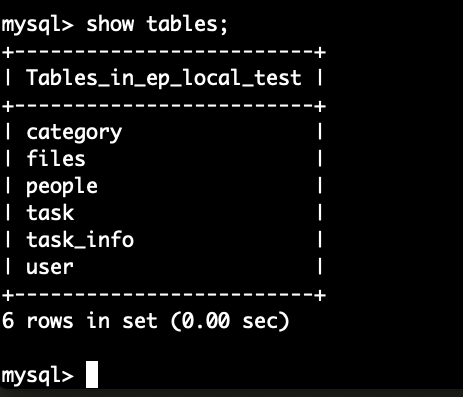The height and width of the screenshot is (397, 463).
Task: Click the bottom table border line
Action: [x=164, y=295]
